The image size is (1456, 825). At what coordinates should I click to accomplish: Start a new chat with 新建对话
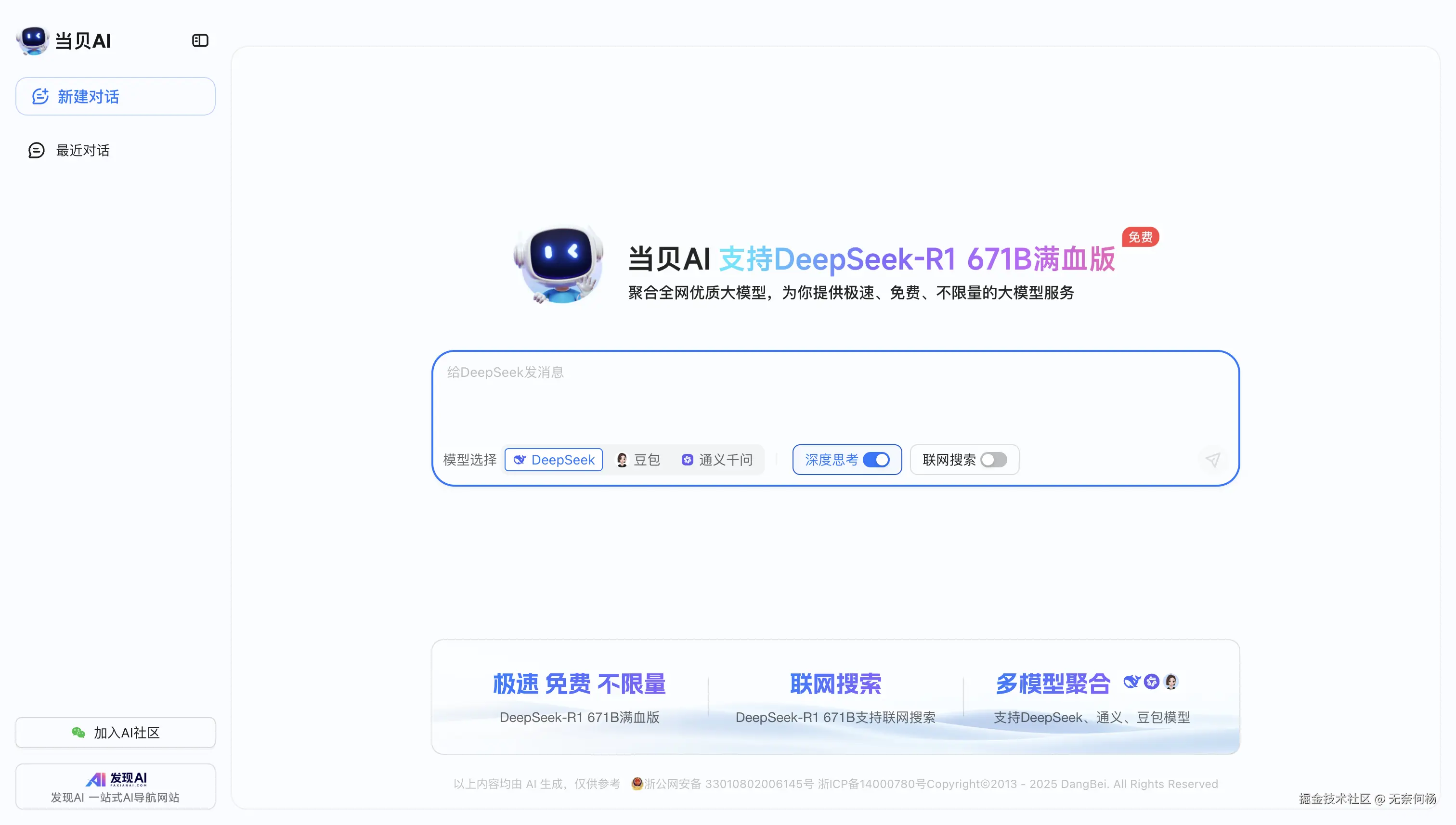(116, 96)
